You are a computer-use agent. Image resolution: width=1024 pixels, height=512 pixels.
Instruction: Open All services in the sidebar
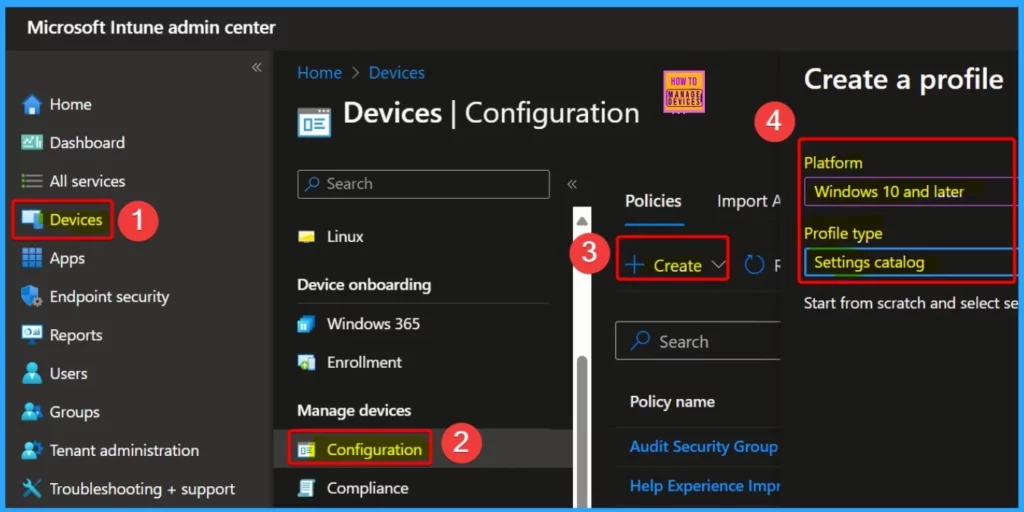pos(73,181)
